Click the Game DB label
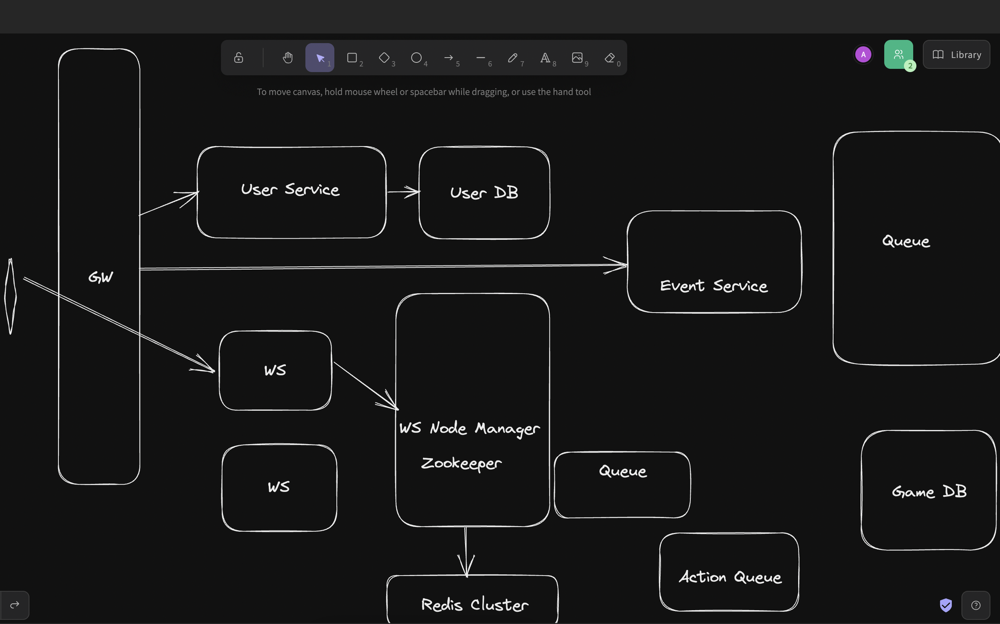The height and width of the screenshot is (624, 1000). tap(929, 491)
